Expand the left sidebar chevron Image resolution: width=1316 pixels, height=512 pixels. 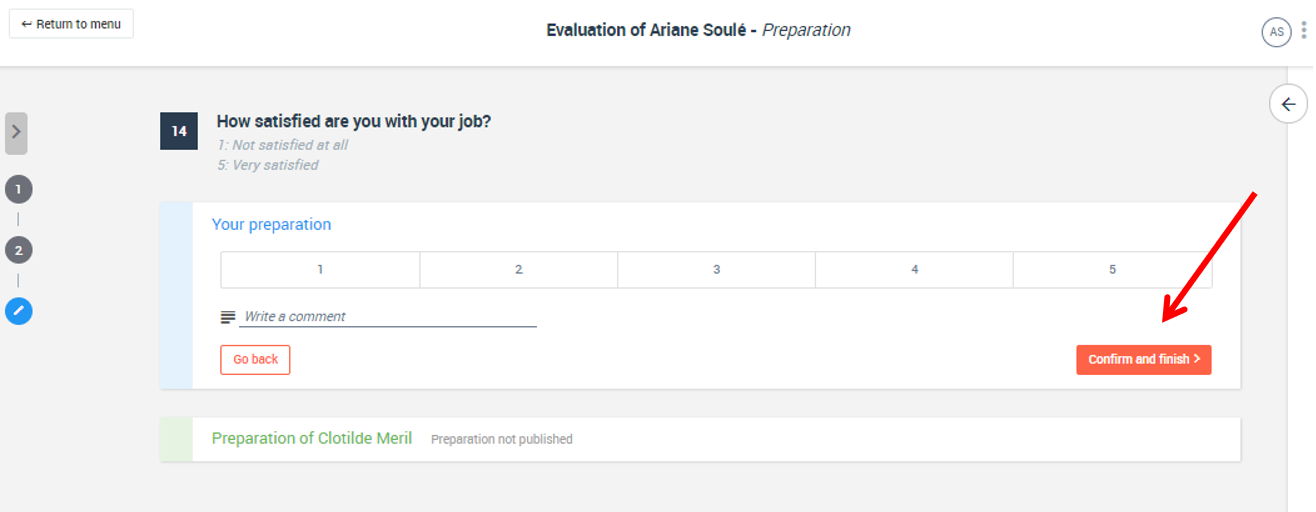(16, 133)
